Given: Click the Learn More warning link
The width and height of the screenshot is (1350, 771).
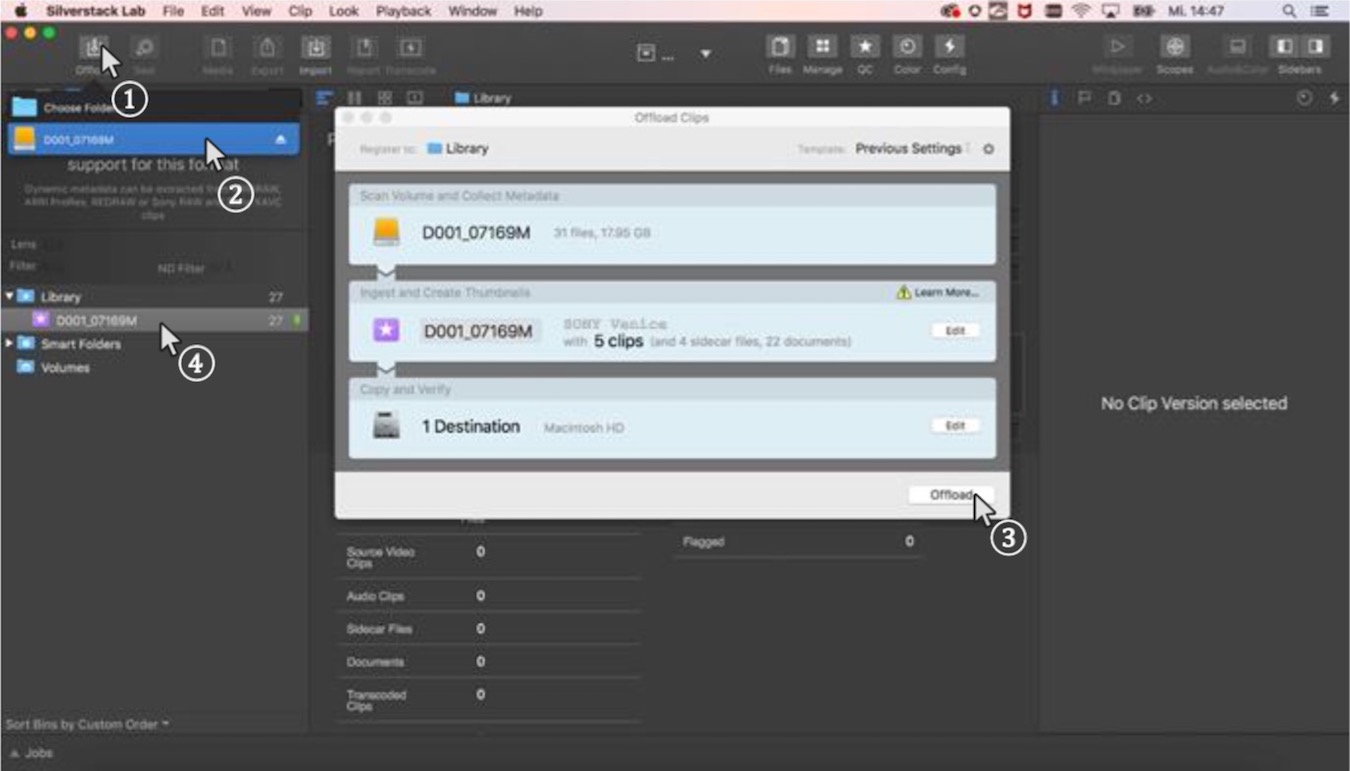Looking at the screenshot, I should pyautogui.click(x=938, y=293).
